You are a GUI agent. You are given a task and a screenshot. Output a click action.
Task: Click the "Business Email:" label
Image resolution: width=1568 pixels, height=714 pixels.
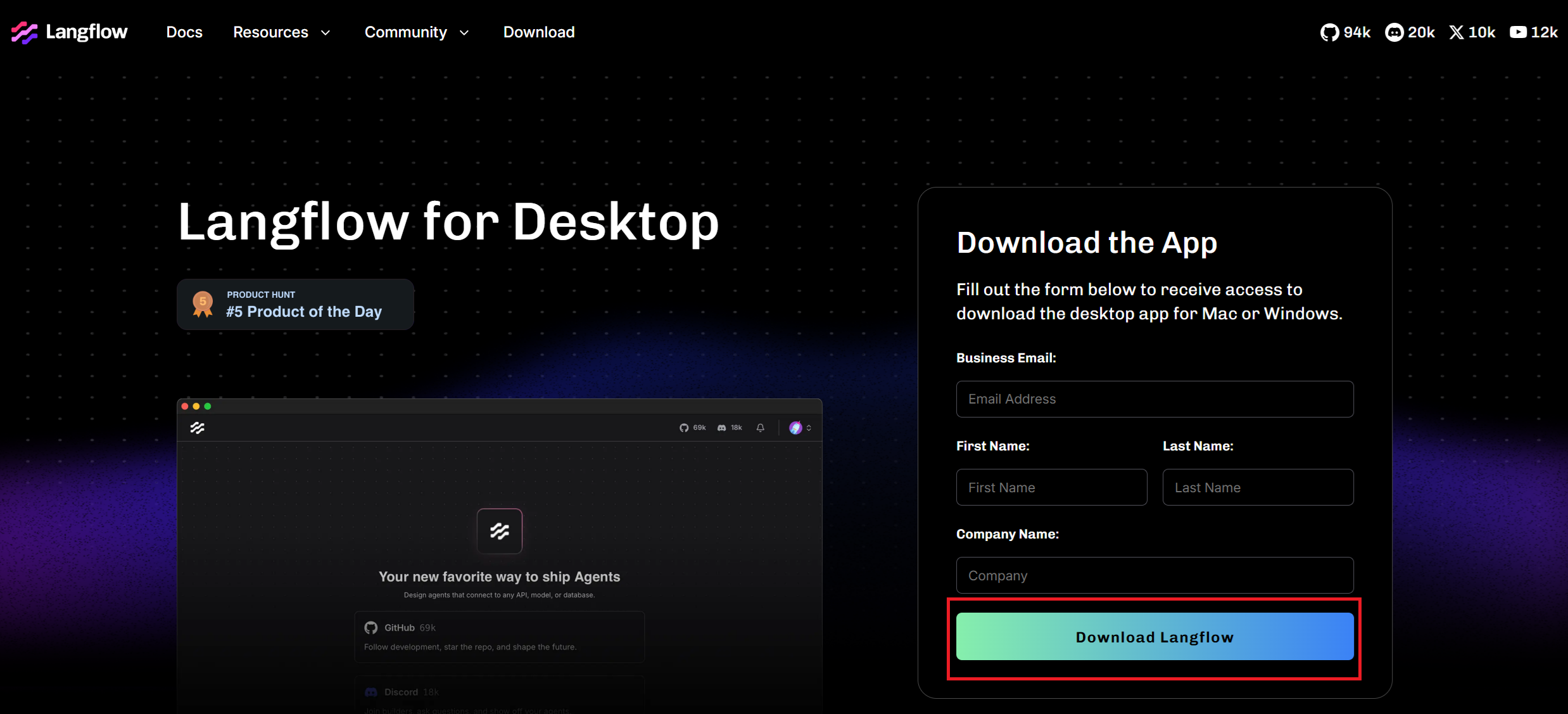[x=1006, y=358]
